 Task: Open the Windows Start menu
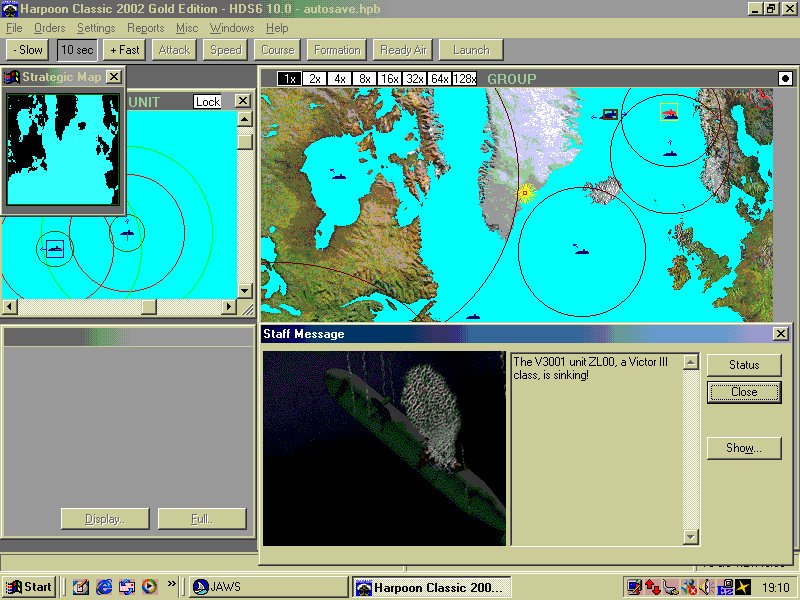pyautogui.click(x=29, y=587)
